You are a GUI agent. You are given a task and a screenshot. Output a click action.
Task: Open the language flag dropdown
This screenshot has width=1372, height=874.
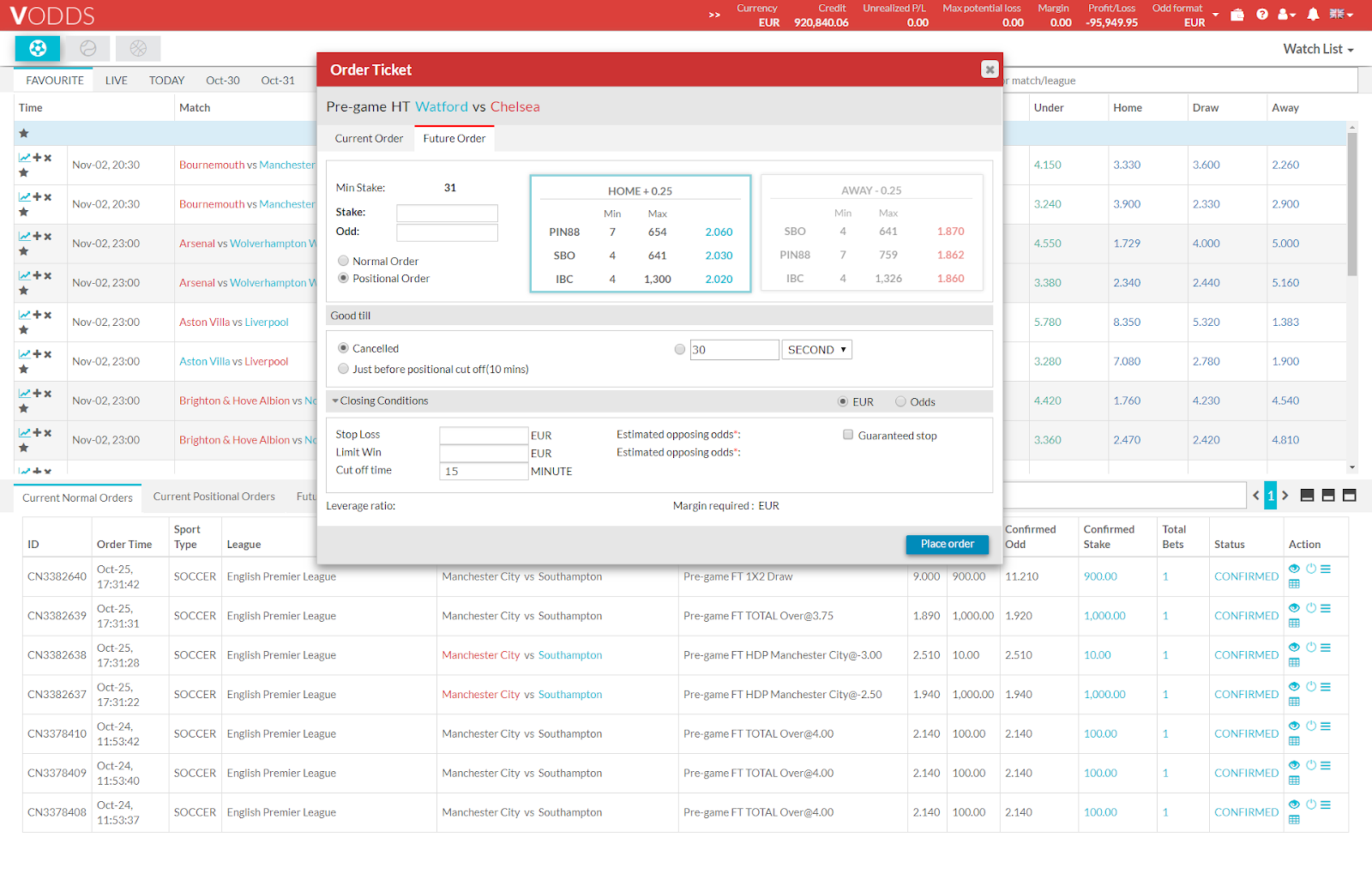(x=1341, y=15)
